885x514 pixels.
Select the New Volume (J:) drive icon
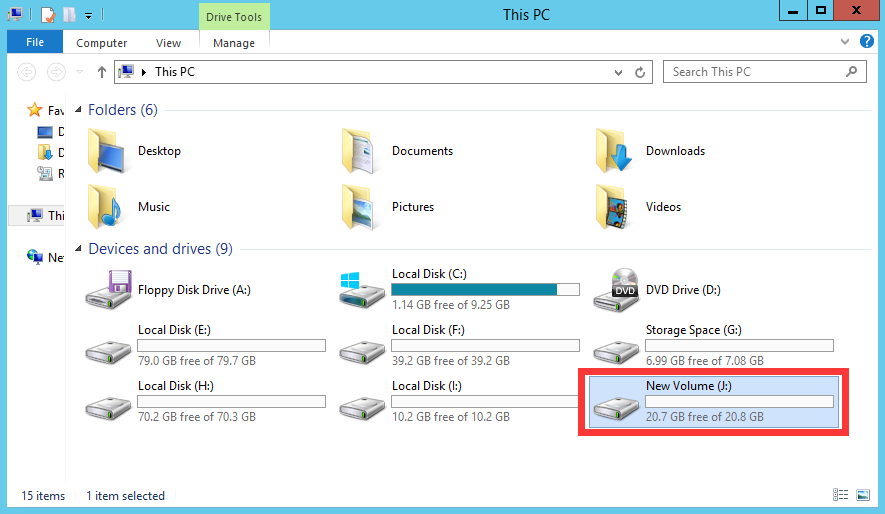point(616,407)
